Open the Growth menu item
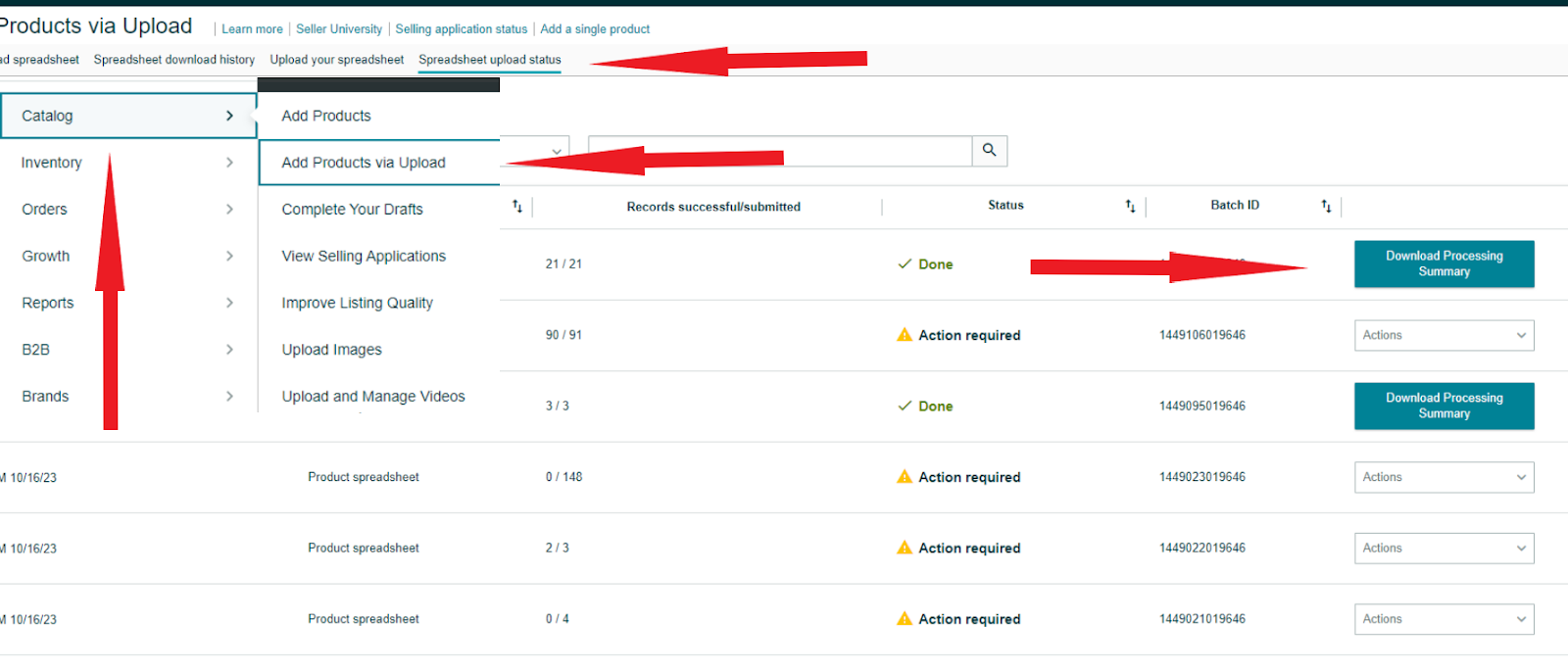The width and height of the screenshot is (1568, 670). (x=128, y=256)
